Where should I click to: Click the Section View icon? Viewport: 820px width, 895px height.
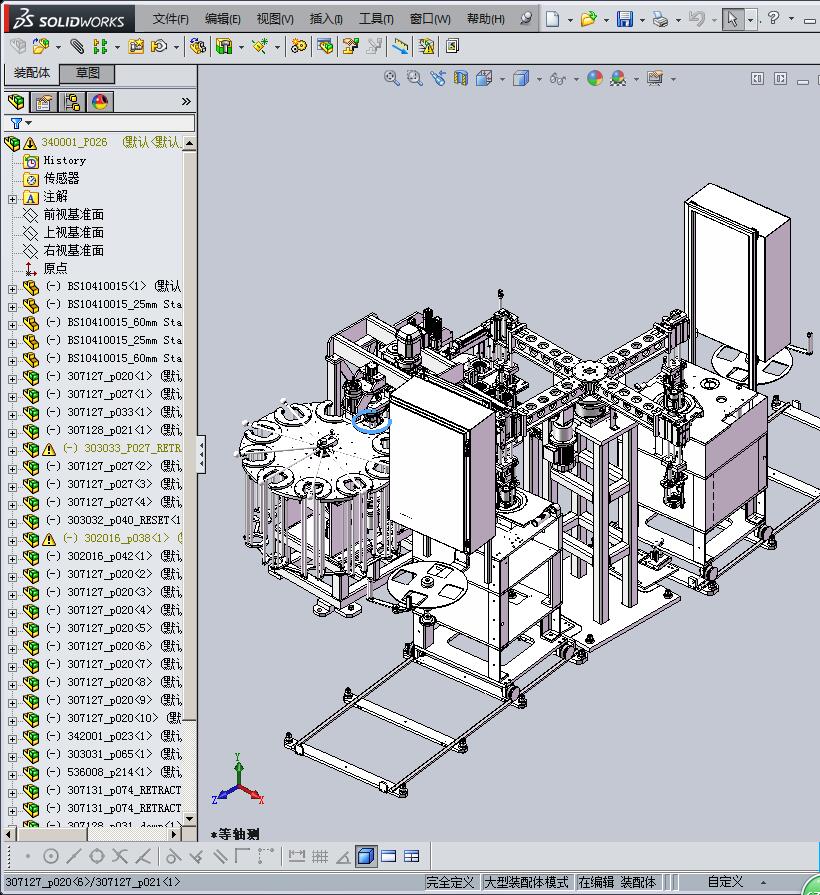461,78
